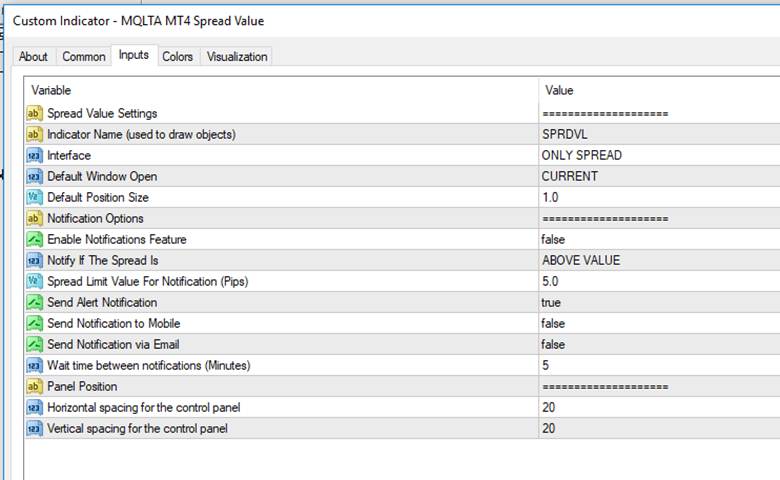Open the Default Window Open CURRENT dropdown
Image resolution: width=780 pixels, height=480 pixels.
pyautogui.click(x=570, y=176)
